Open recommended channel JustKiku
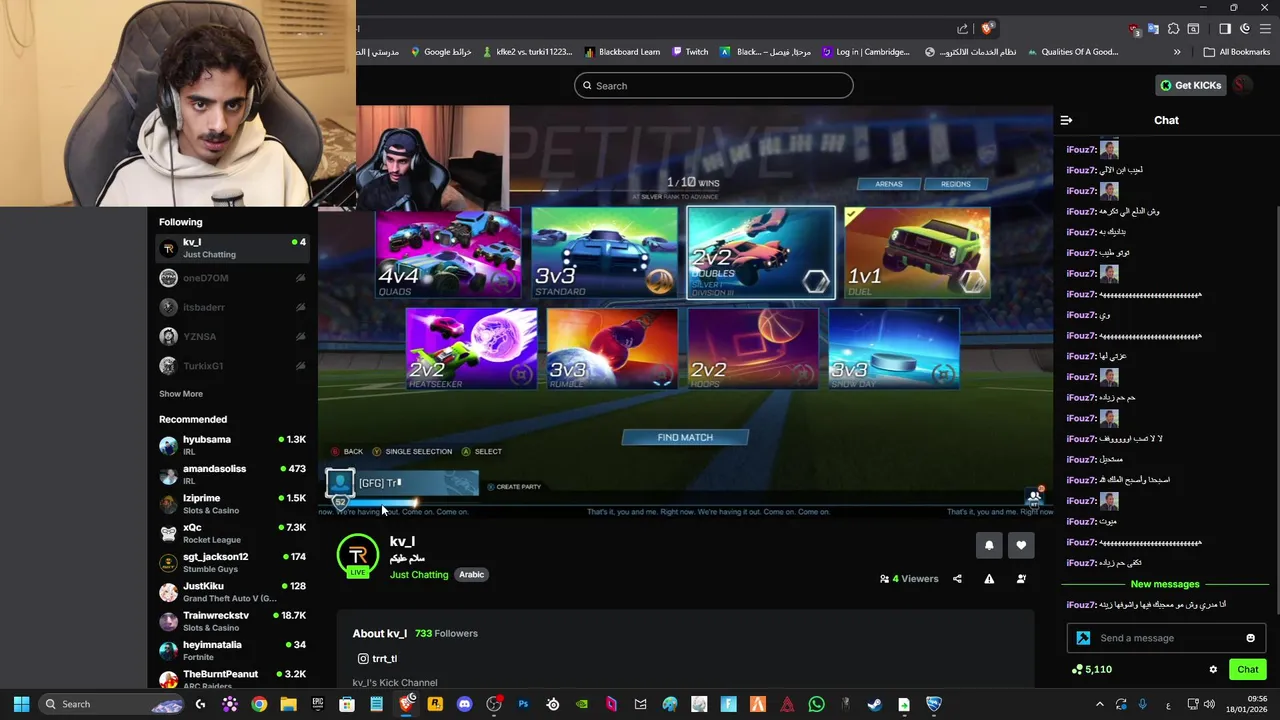 point(232,592)
